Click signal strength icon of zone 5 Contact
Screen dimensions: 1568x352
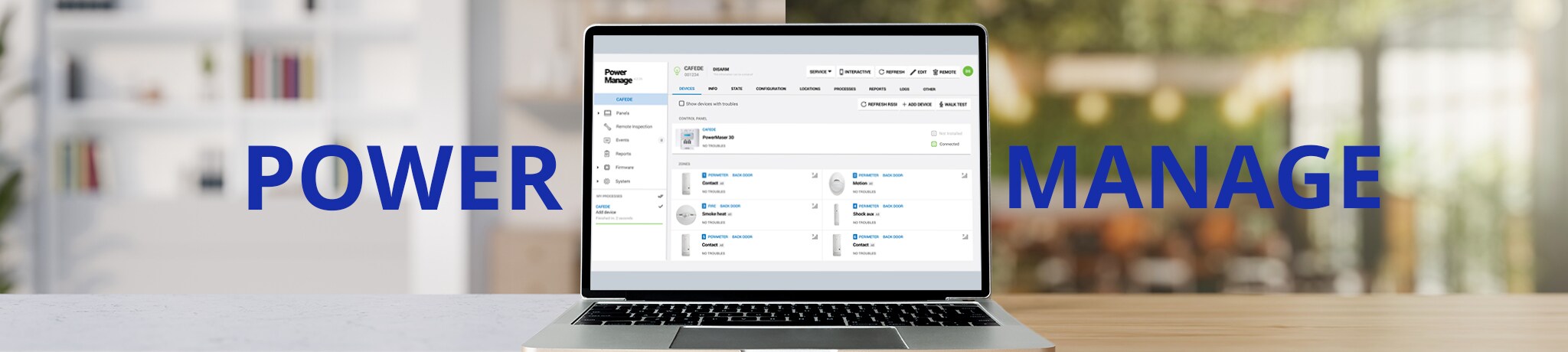point(815,236)
